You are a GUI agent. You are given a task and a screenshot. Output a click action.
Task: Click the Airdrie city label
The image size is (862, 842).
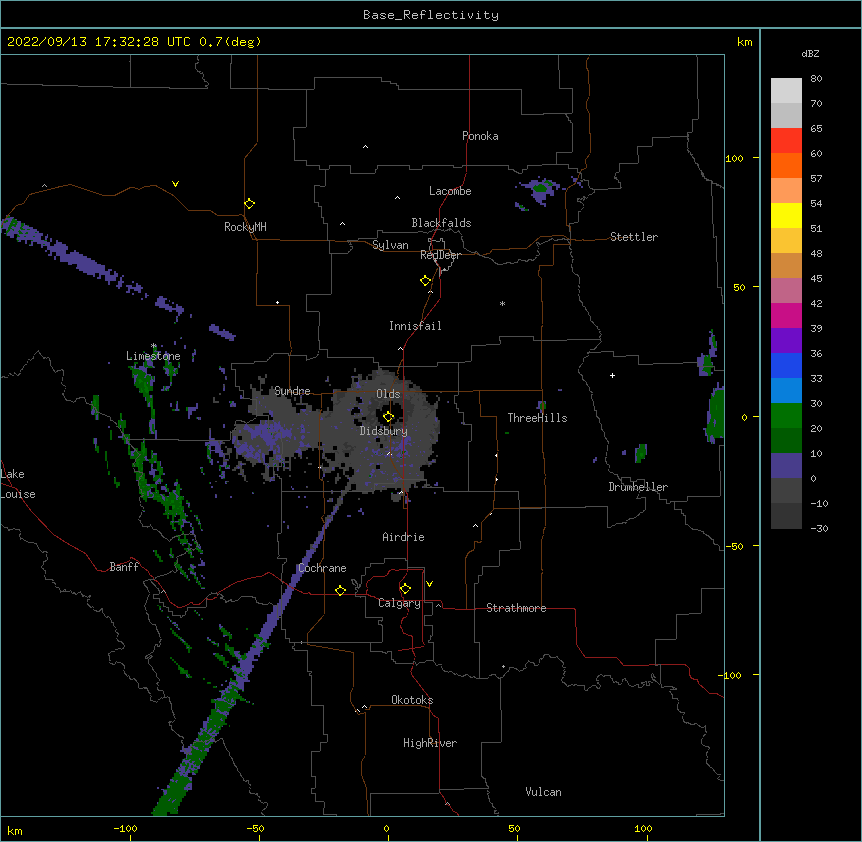point(403,537)
